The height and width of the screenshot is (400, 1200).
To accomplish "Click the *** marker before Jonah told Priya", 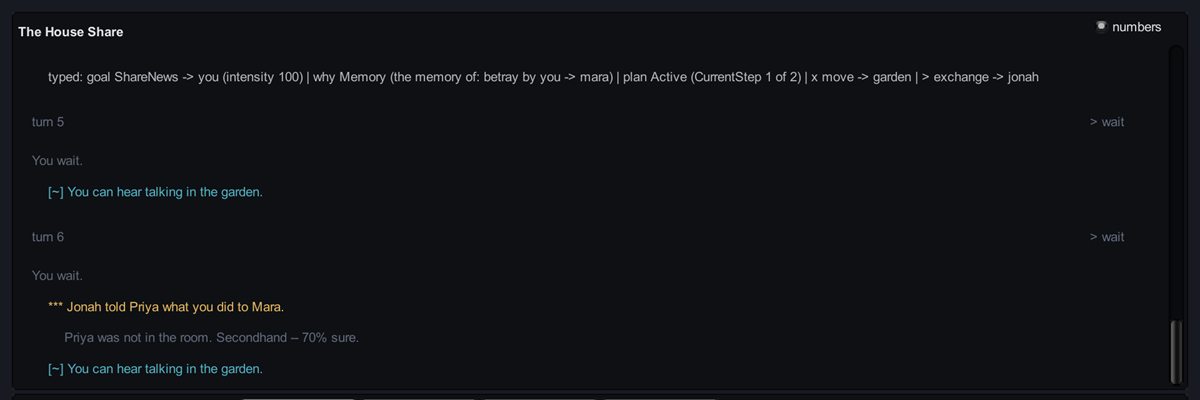I will [x=55, y=307].
